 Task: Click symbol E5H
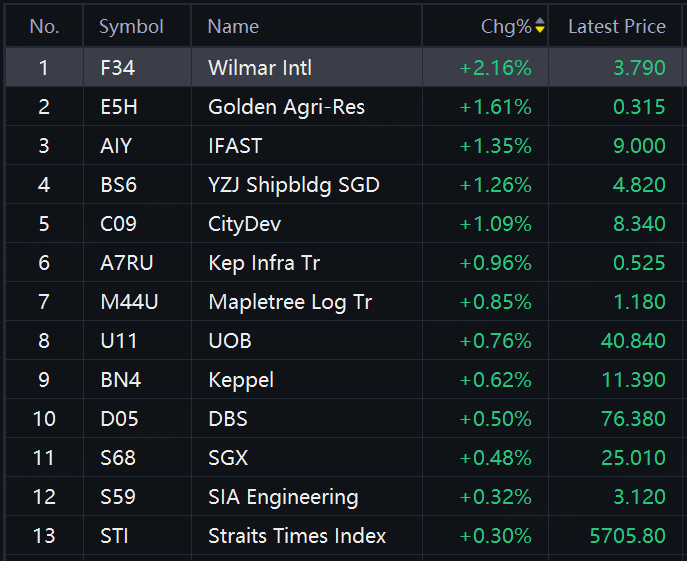point(119,107)
